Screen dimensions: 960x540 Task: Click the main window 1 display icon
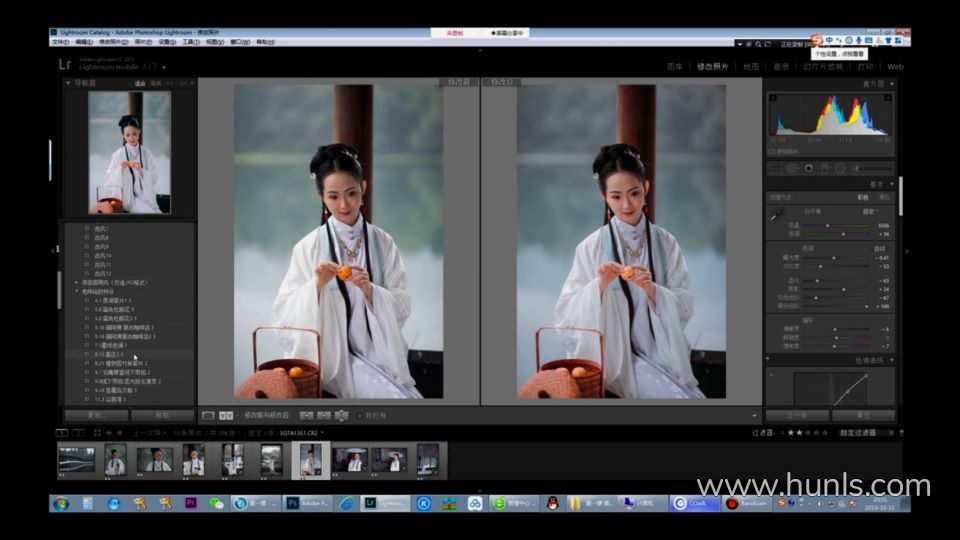[62, 433]
